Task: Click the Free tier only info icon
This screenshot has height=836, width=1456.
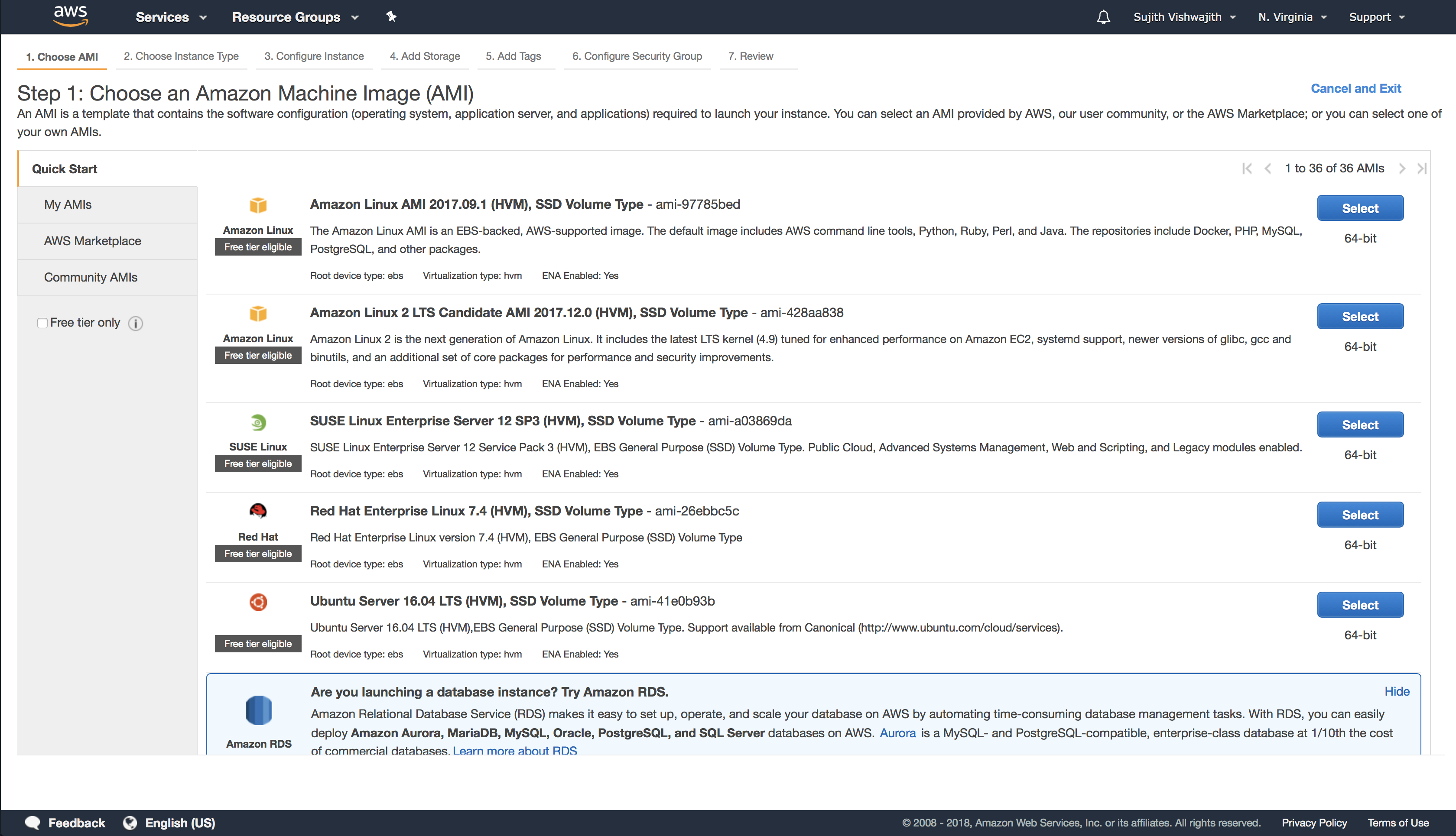Action: coord(136,323)
